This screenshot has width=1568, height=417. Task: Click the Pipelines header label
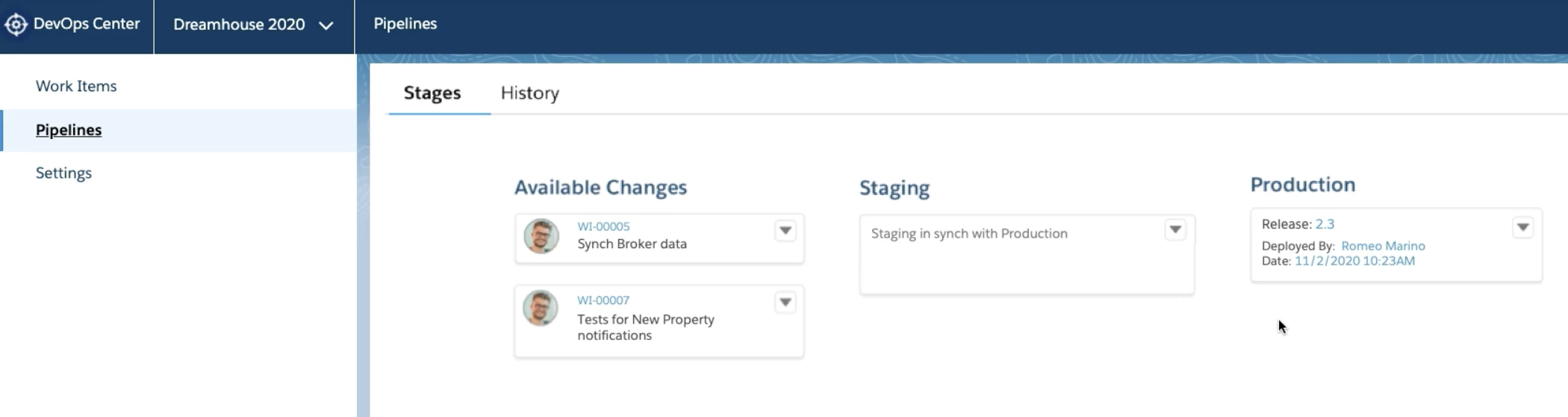pyautogui.click(x=405, y=24)
